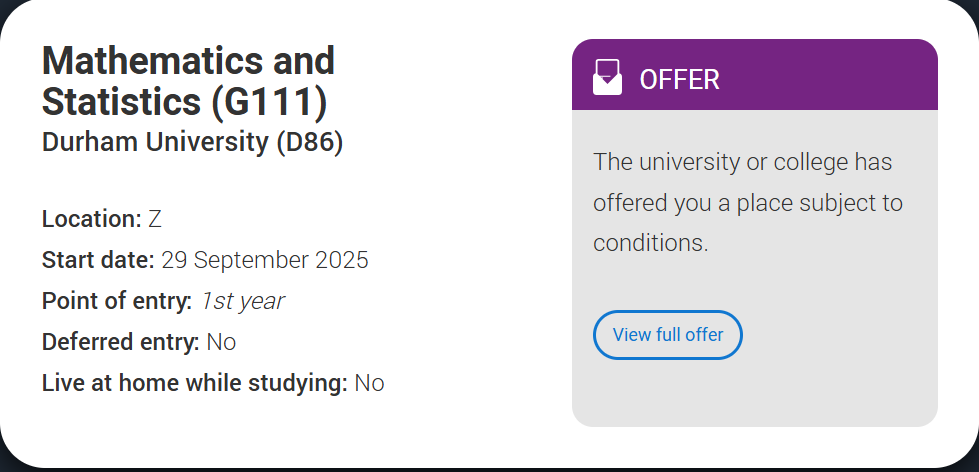Image resolution: width=979 pixels, height=472 pixels.
Task: Click Durham University (D86) subtitle
Action: [x=192, y=142]
